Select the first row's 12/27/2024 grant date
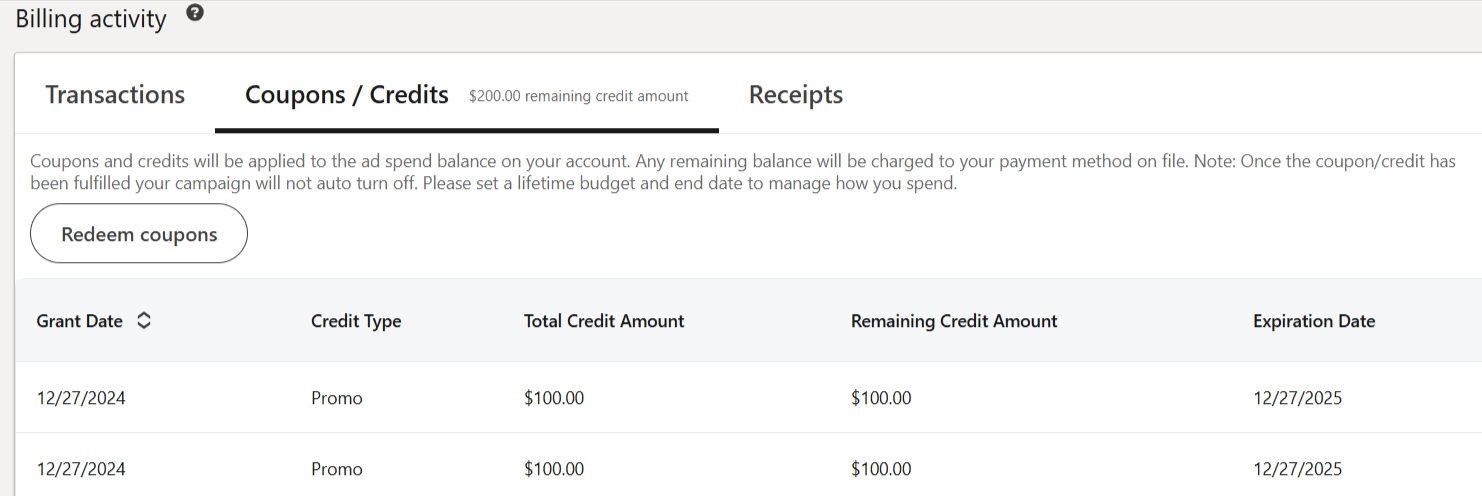Screen dimensions: 1482x496 click(x=81, y=398)
